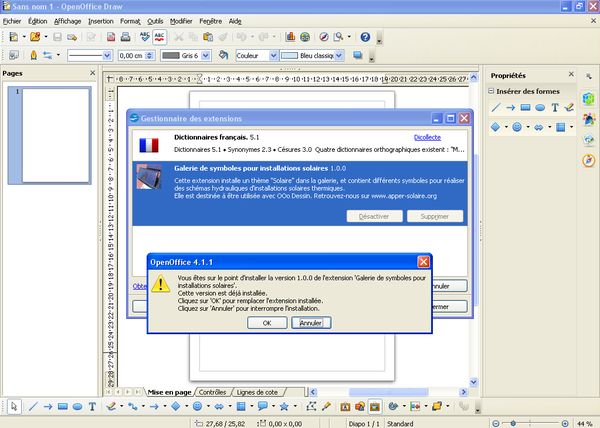The image size is (600, 428).
Task: Select smiley Symbol shapes in Propriétés panel
Action: (517, 127)
